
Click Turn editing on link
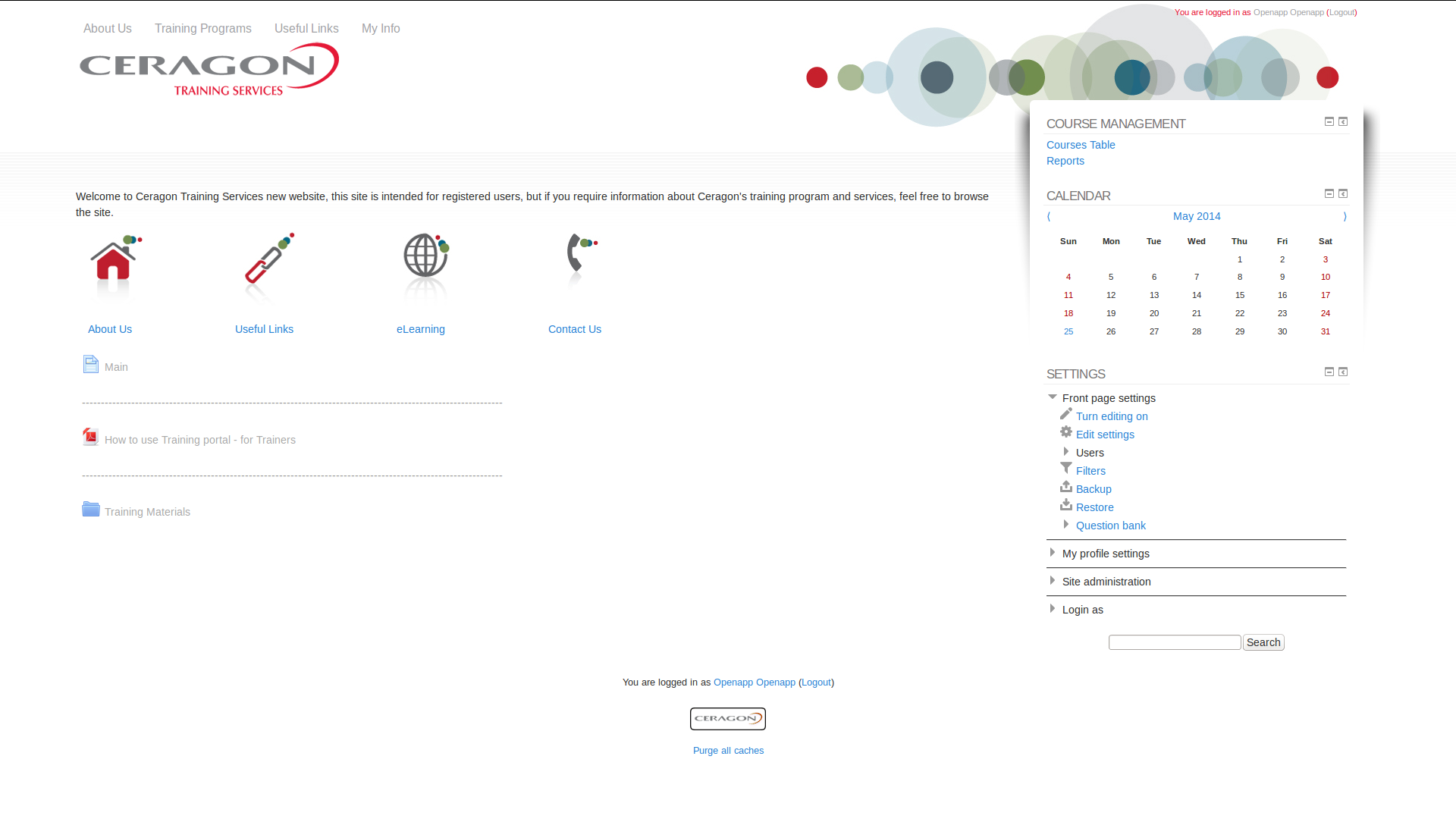1112,416
